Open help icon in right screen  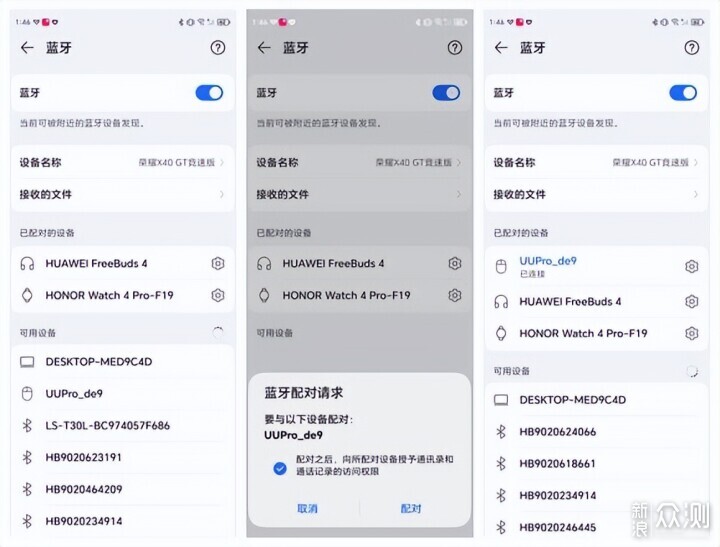(692, 48)
